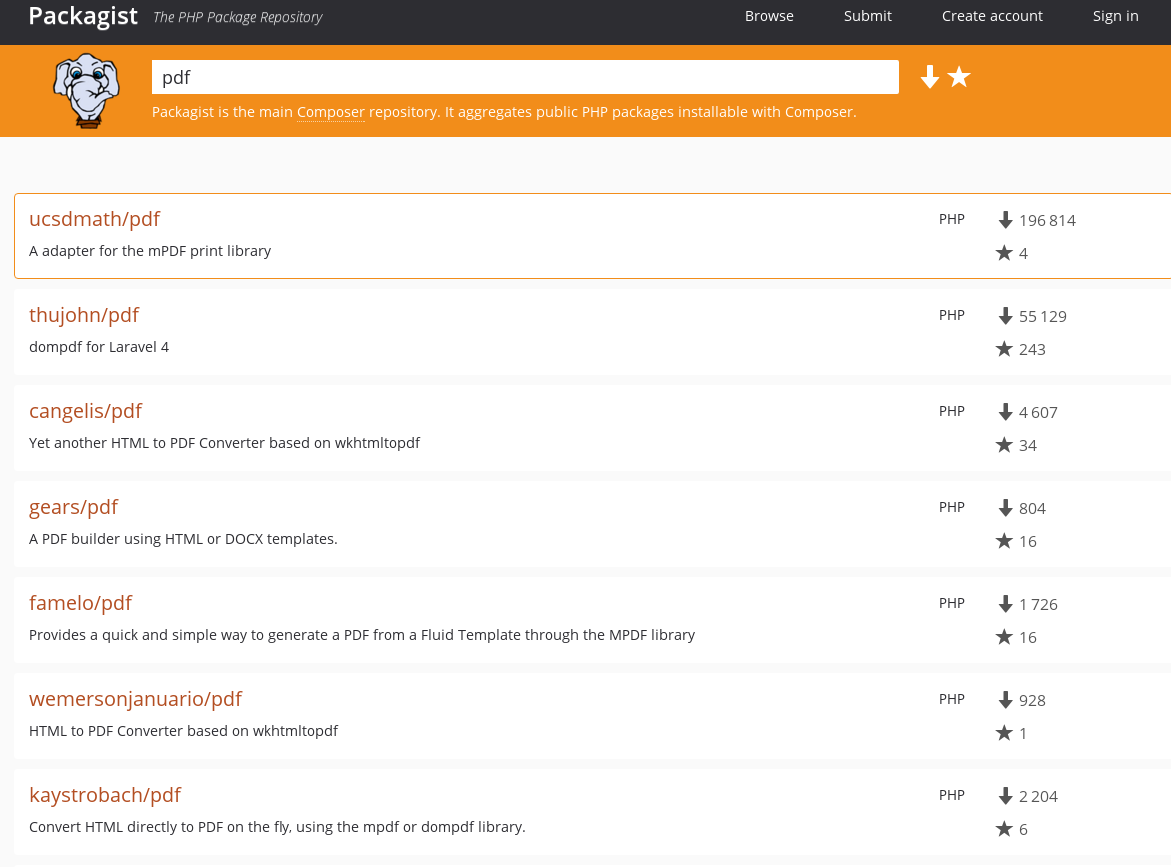Follow the Composer link in the banner

tap(331, 112)
